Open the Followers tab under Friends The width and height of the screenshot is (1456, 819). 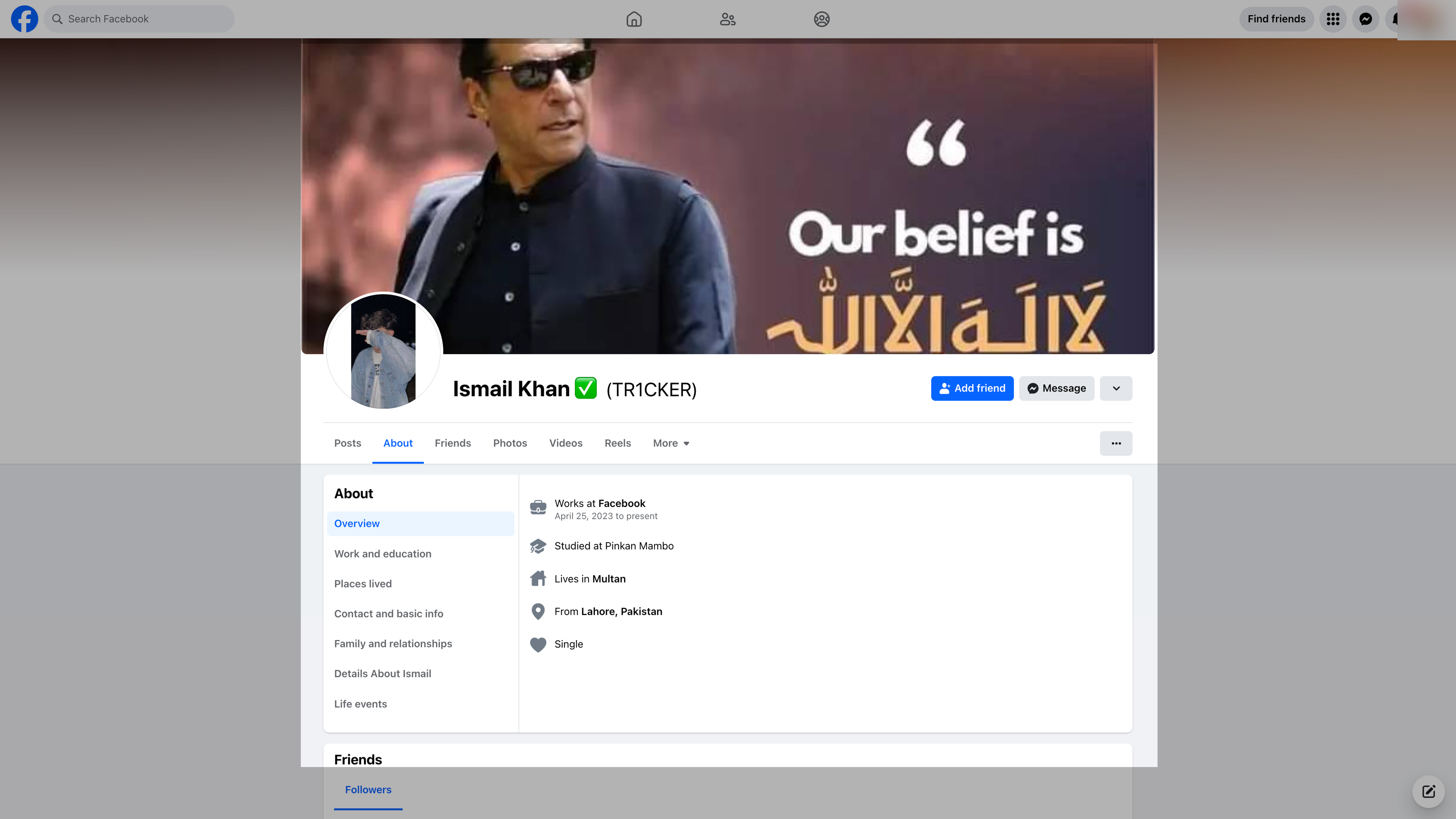(x=368, y=790)
